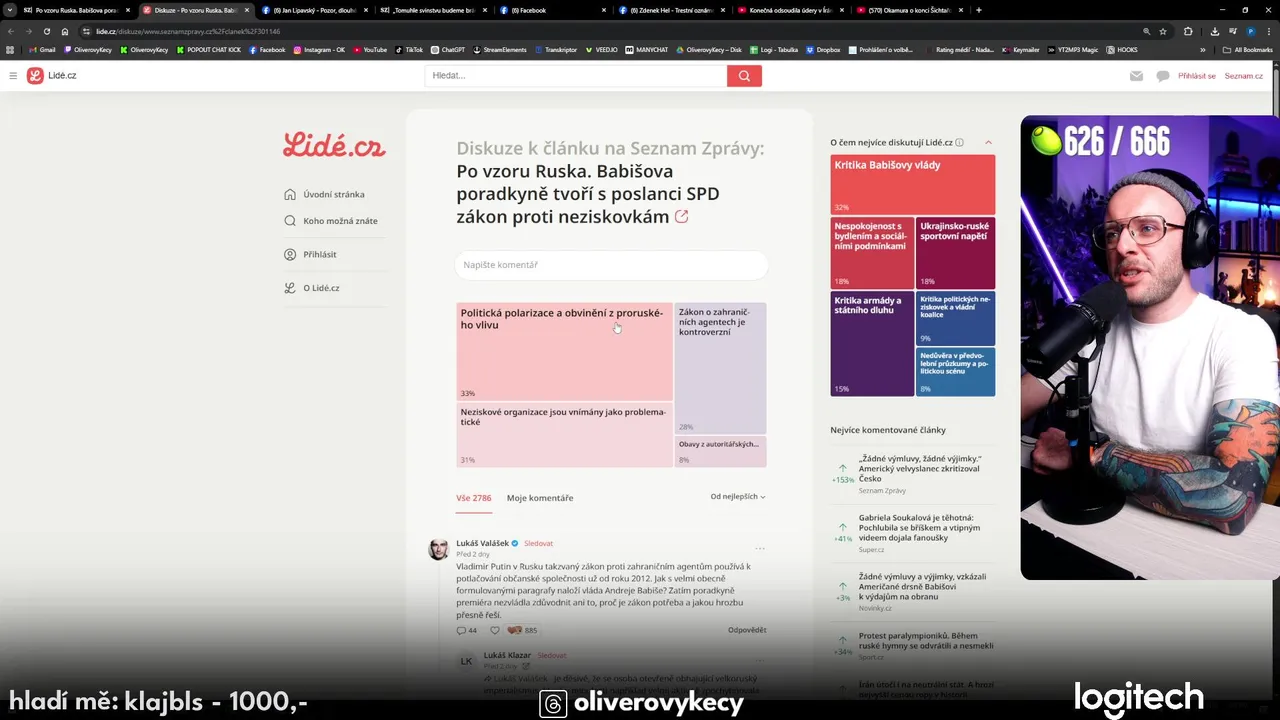The height and width of the screenshot is (720, 1280).
Task: Select the Vše 2786 comments tab
Action: [x=474, y=498]
